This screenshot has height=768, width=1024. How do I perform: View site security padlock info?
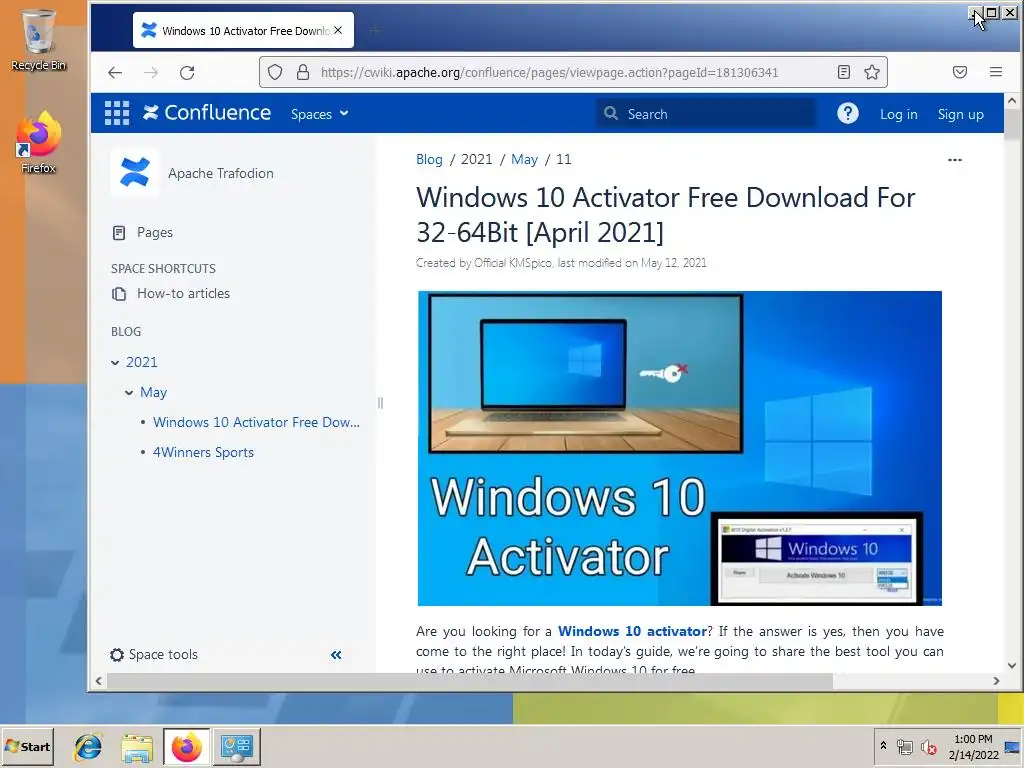pos(302,72)
